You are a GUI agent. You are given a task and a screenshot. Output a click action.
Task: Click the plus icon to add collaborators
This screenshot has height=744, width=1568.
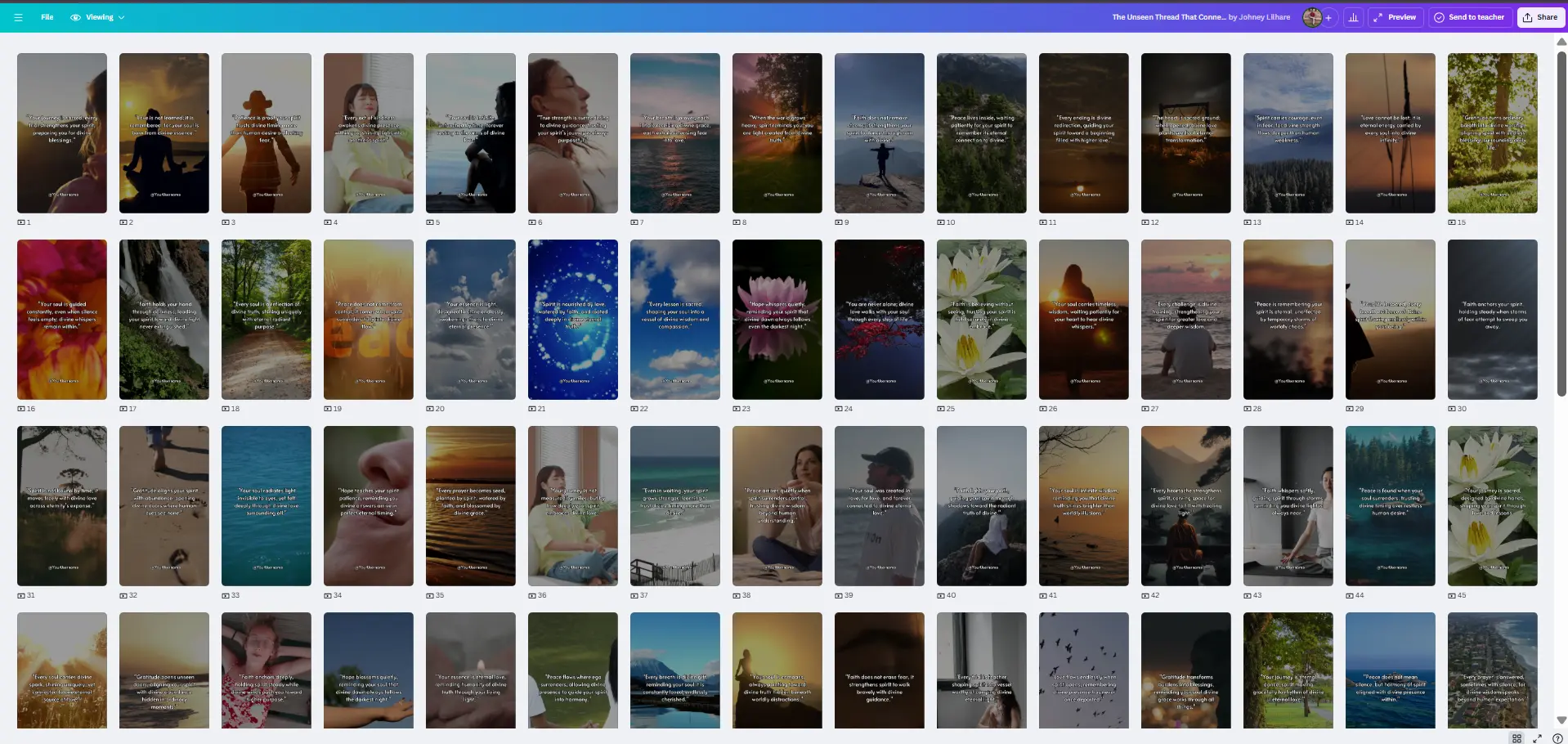pos(1328,17)
